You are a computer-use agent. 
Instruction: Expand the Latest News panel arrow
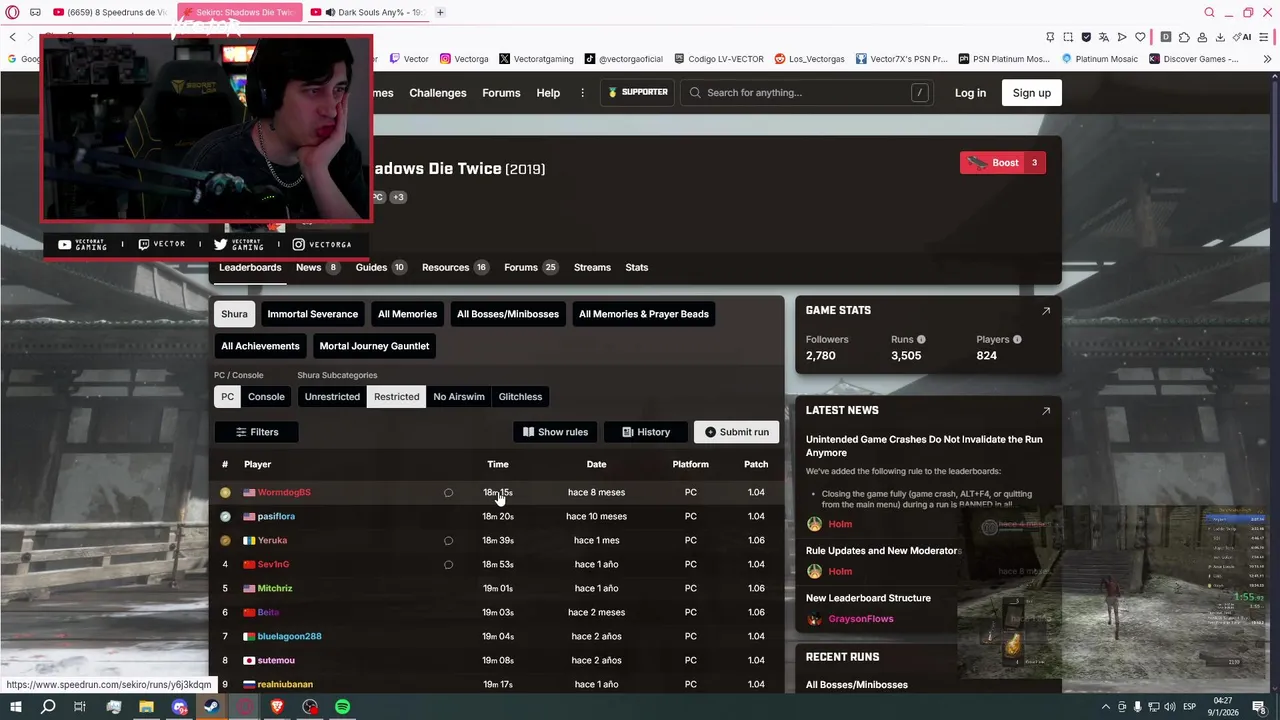point(1046,411)
